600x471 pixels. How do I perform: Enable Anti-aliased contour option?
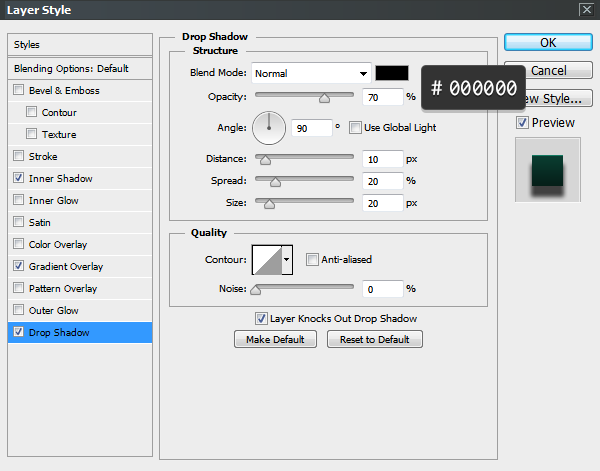pos(312,260)
